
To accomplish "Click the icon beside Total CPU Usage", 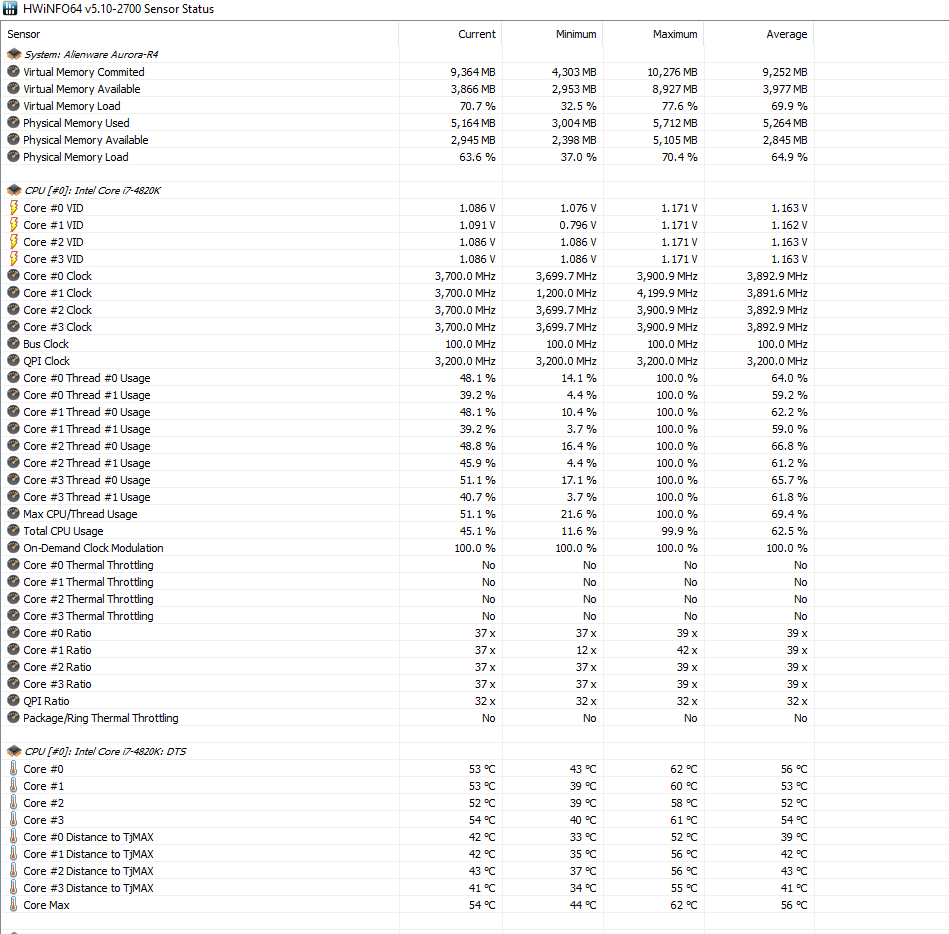I will point(13,531).
